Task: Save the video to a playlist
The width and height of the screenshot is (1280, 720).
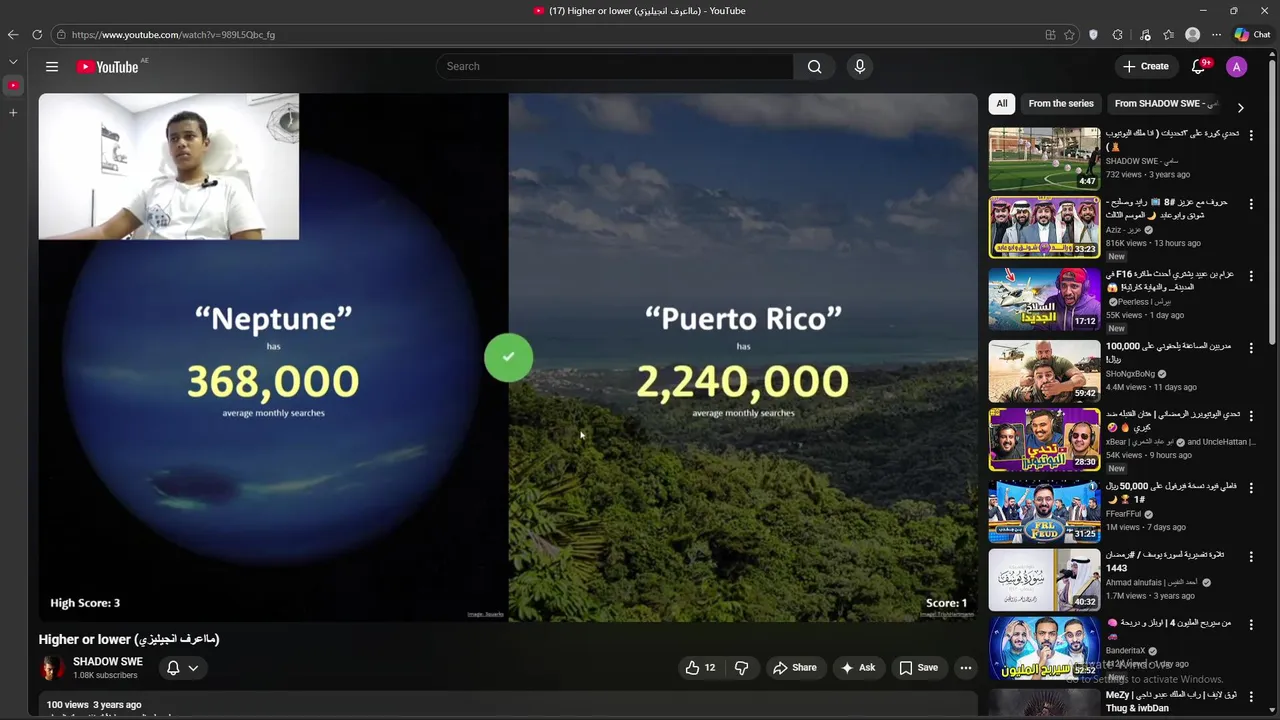Action: point(918,668)
